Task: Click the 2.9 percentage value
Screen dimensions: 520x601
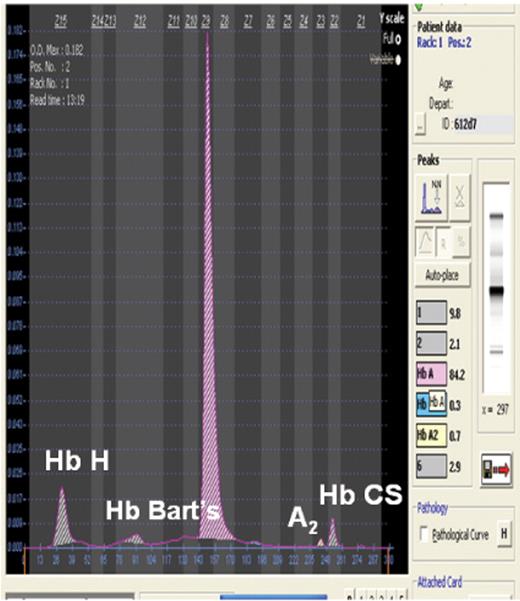Action: [455, 466]
